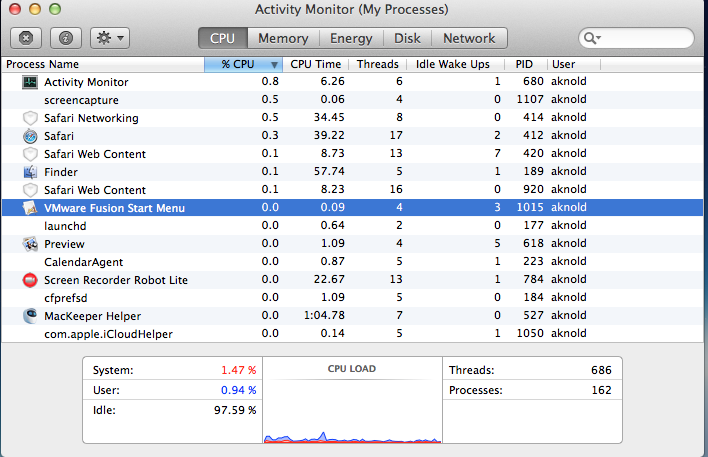Image resolution: width=708 pixels, height=457 pixels.
Task: Sort by Idle Wake Ups column
Action: click(x=455, y=64)
